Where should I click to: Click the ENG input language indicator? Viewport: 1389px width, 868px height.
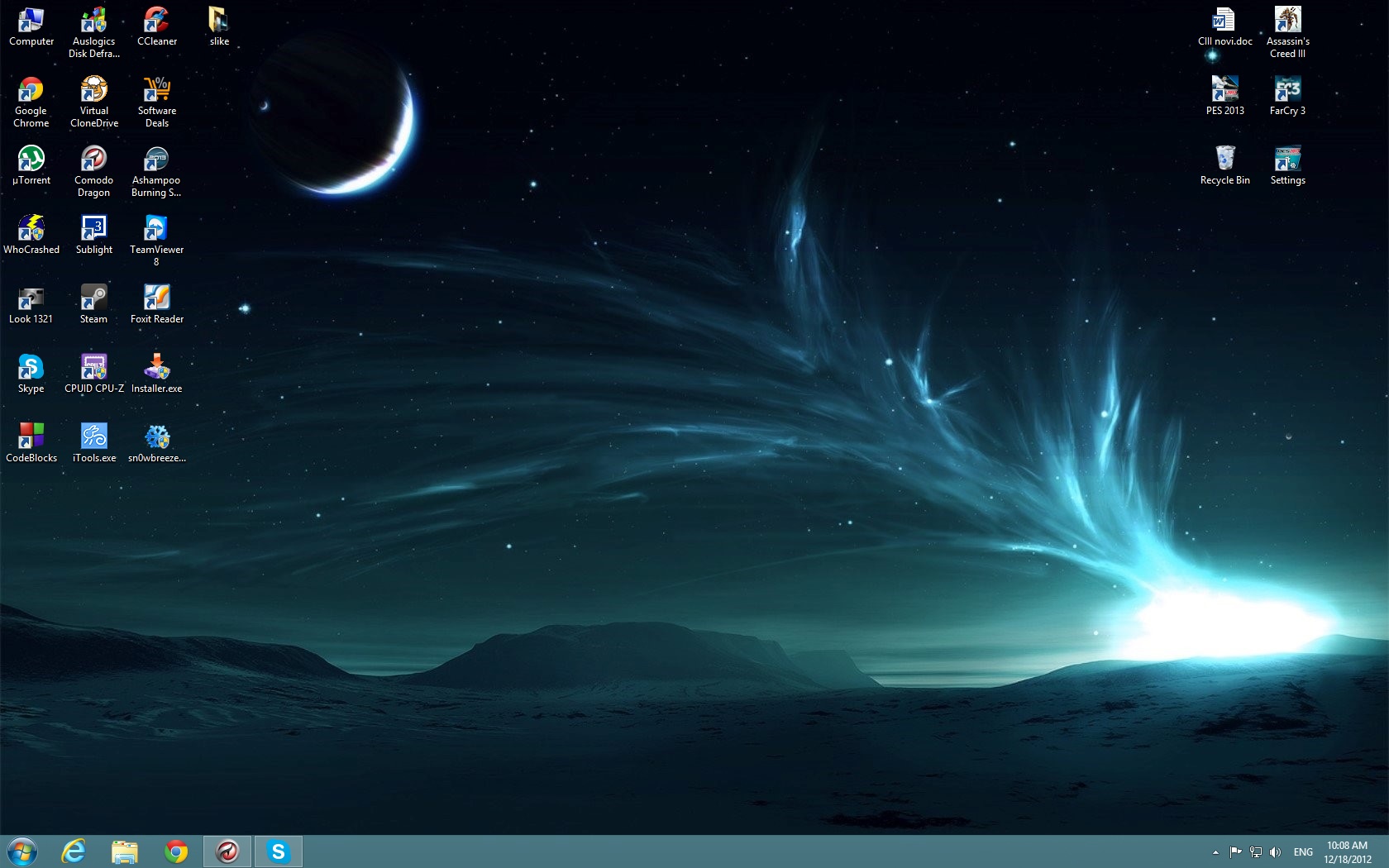(1303, 852)
